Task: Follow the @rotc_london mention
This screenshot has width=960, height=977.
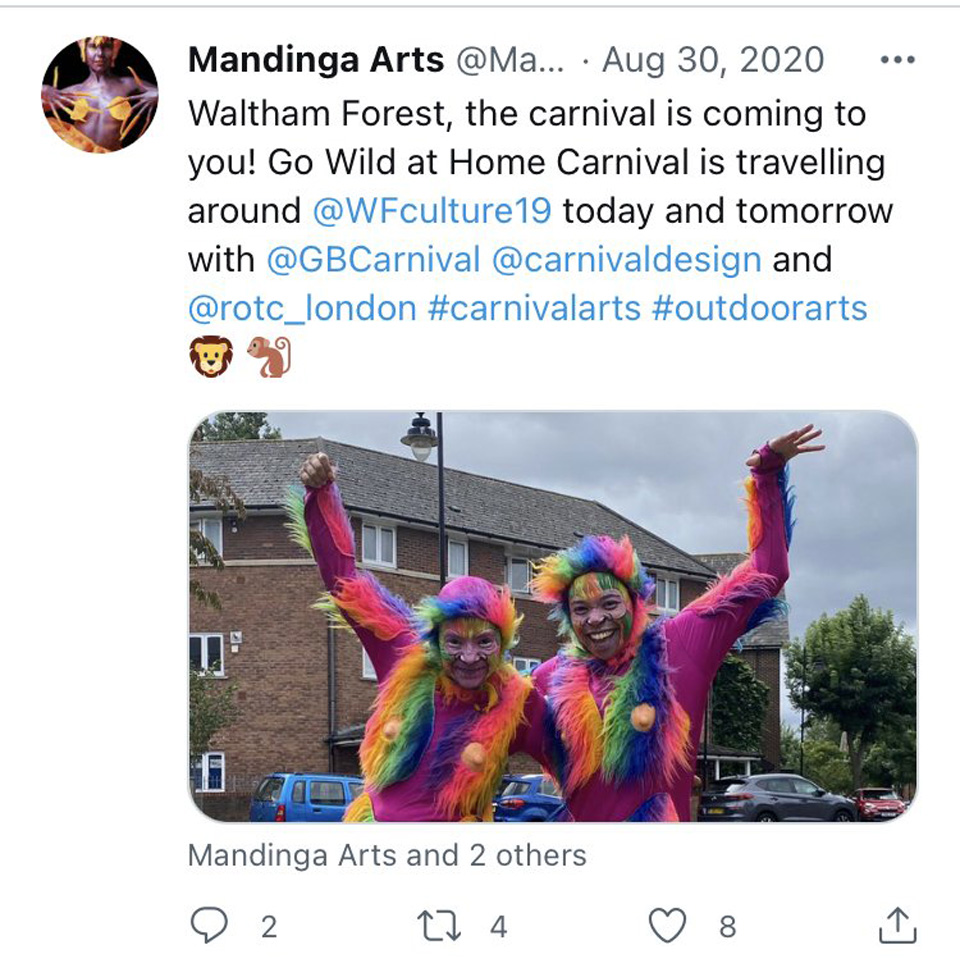Action: (302, 308)
